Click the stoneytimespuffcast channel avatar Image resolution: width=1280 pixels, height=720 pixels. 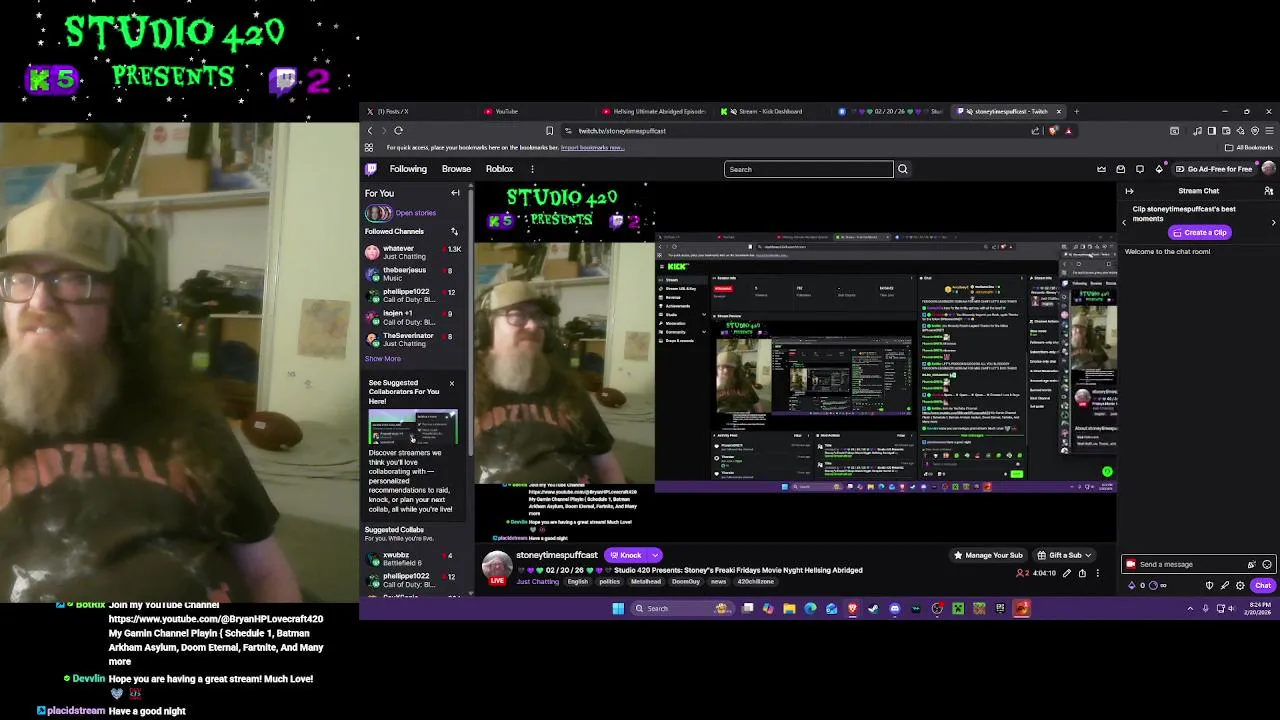[497, 566]
